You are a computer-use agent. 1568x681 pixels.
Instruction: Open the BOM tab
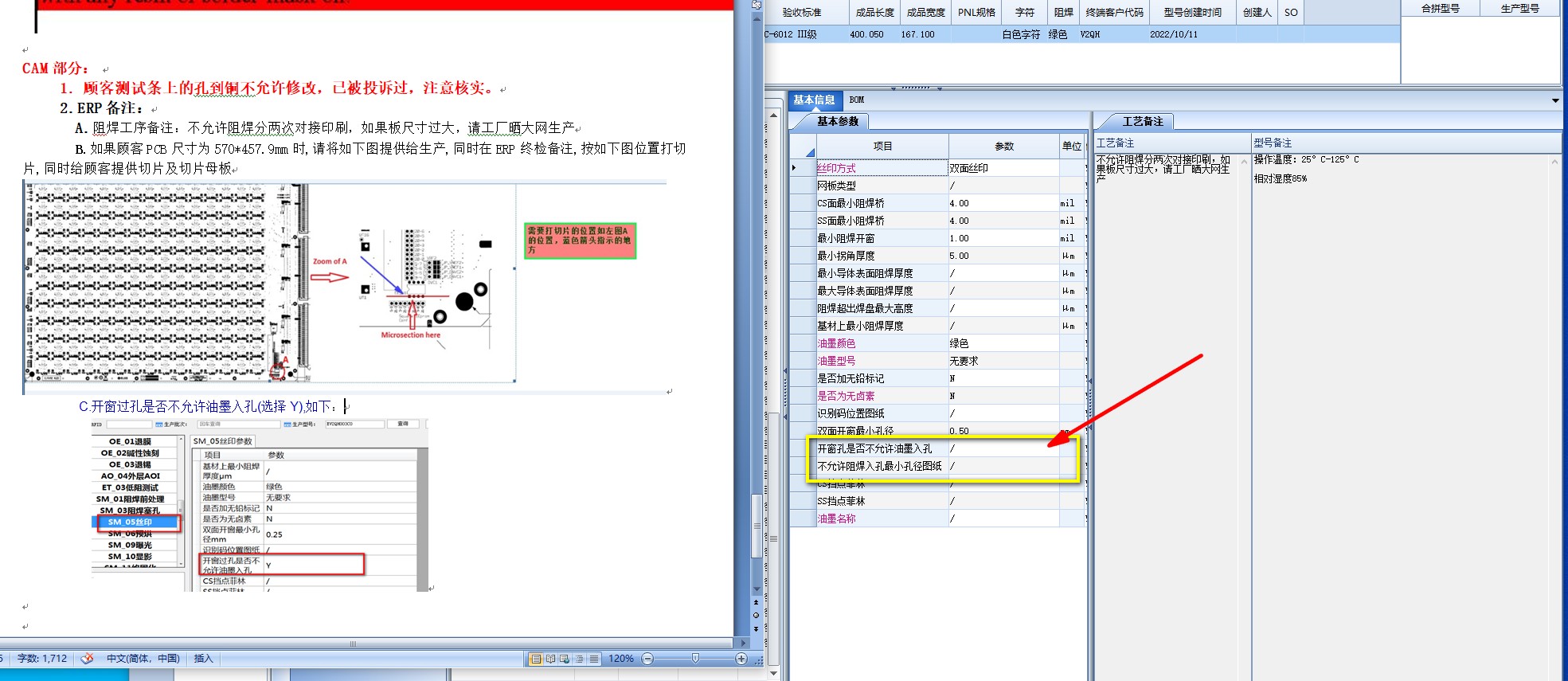click(x=857, y=100)
